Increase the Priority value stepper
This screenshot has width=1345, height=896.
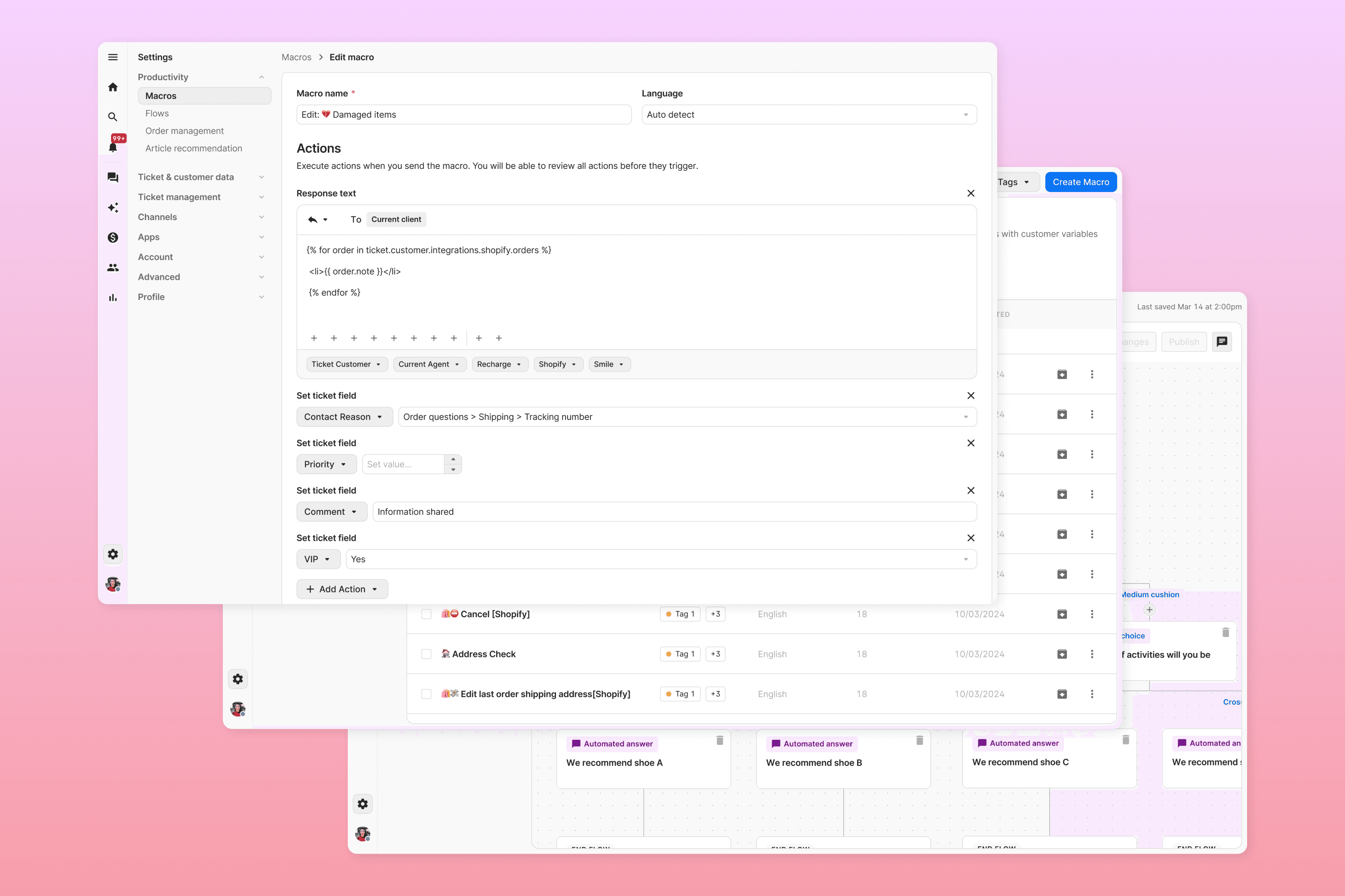tap(453, 460)
